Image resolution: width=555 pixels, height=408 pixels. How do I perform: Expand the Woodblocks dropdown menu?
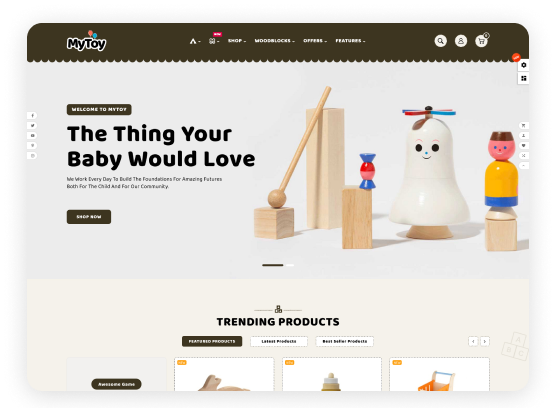(275, 41)
